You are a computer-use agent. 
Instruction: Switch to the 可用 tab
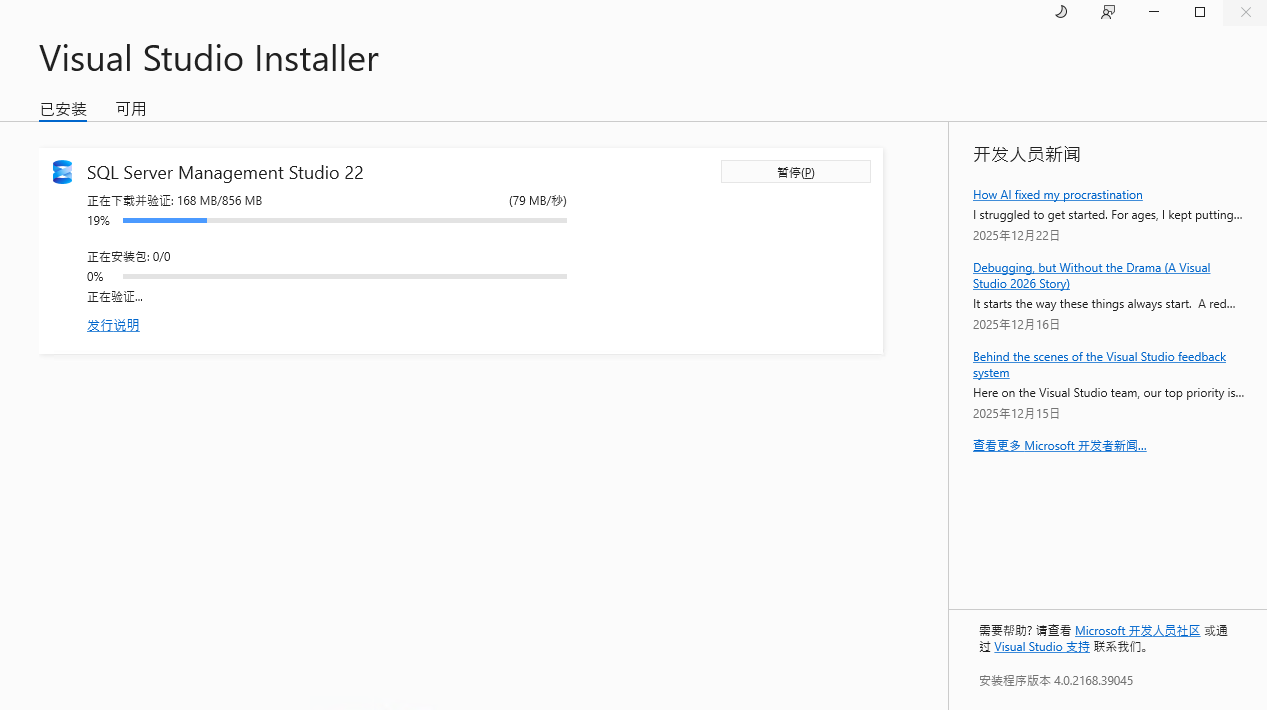(131, 109)
